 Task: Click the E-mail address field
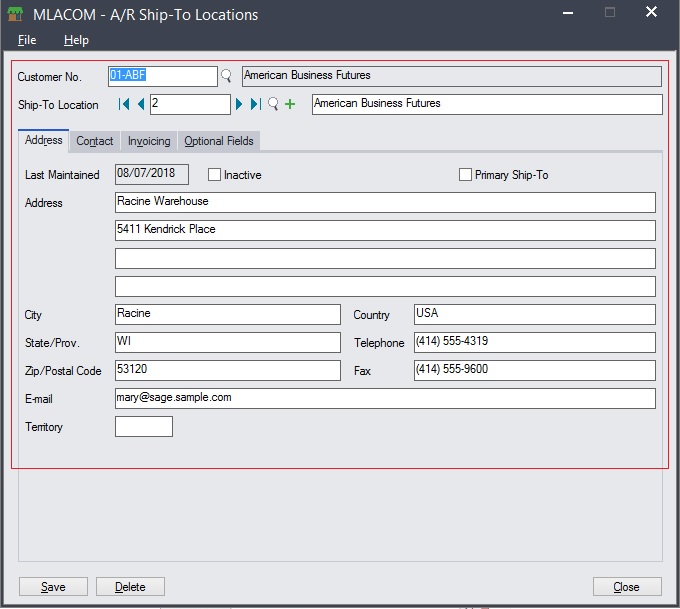point(385,398)
